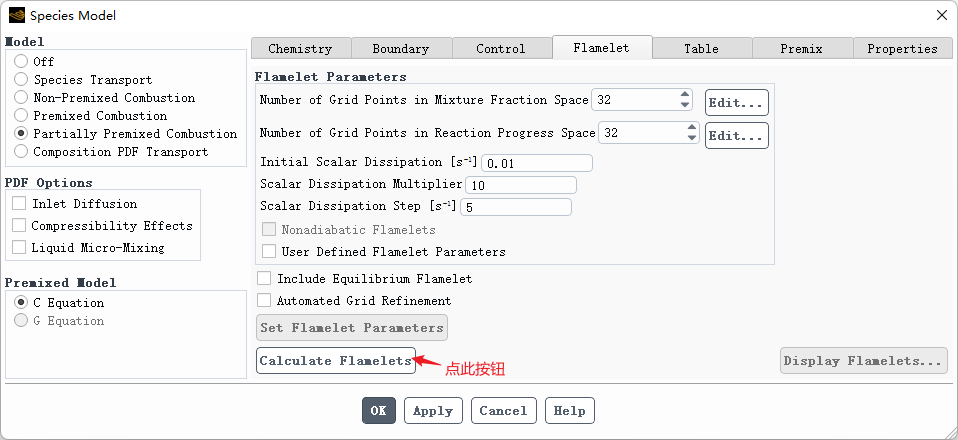This screenshot has height=440, width=958.
Task: Increase Mixture Fraction Space grid points
Action: tap(685, 95)
